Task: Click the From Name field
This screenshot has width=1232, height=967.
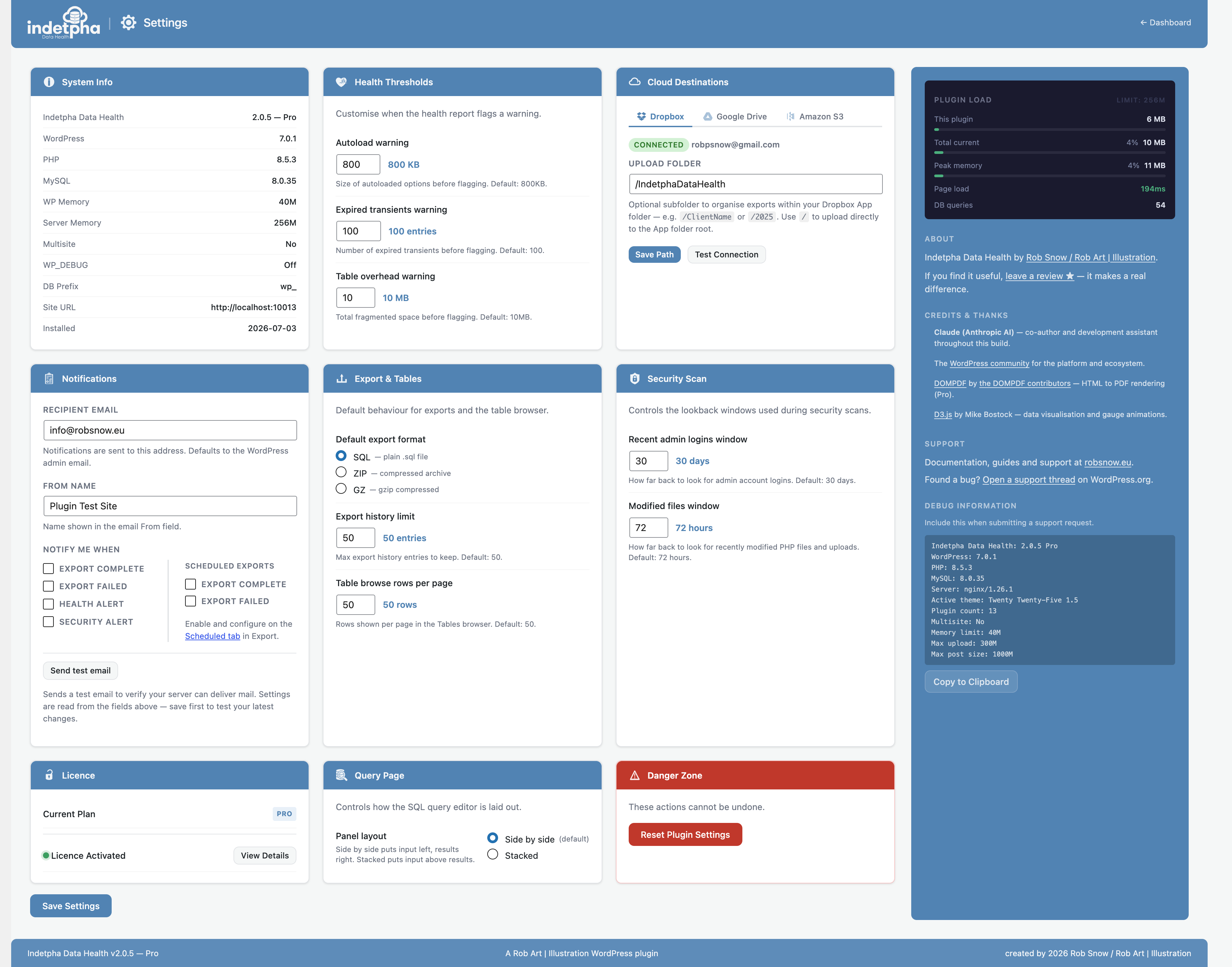Action: [x=170, y=506]
